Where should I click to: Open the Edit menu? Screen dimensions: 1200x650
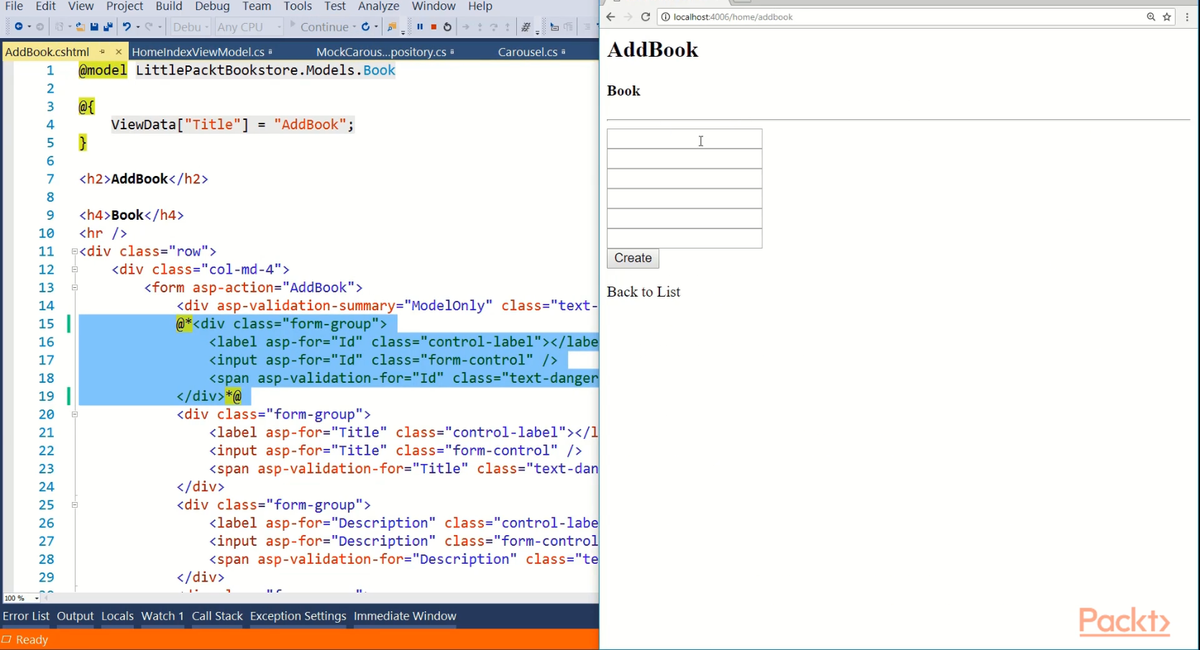click(x=46, y=6)
